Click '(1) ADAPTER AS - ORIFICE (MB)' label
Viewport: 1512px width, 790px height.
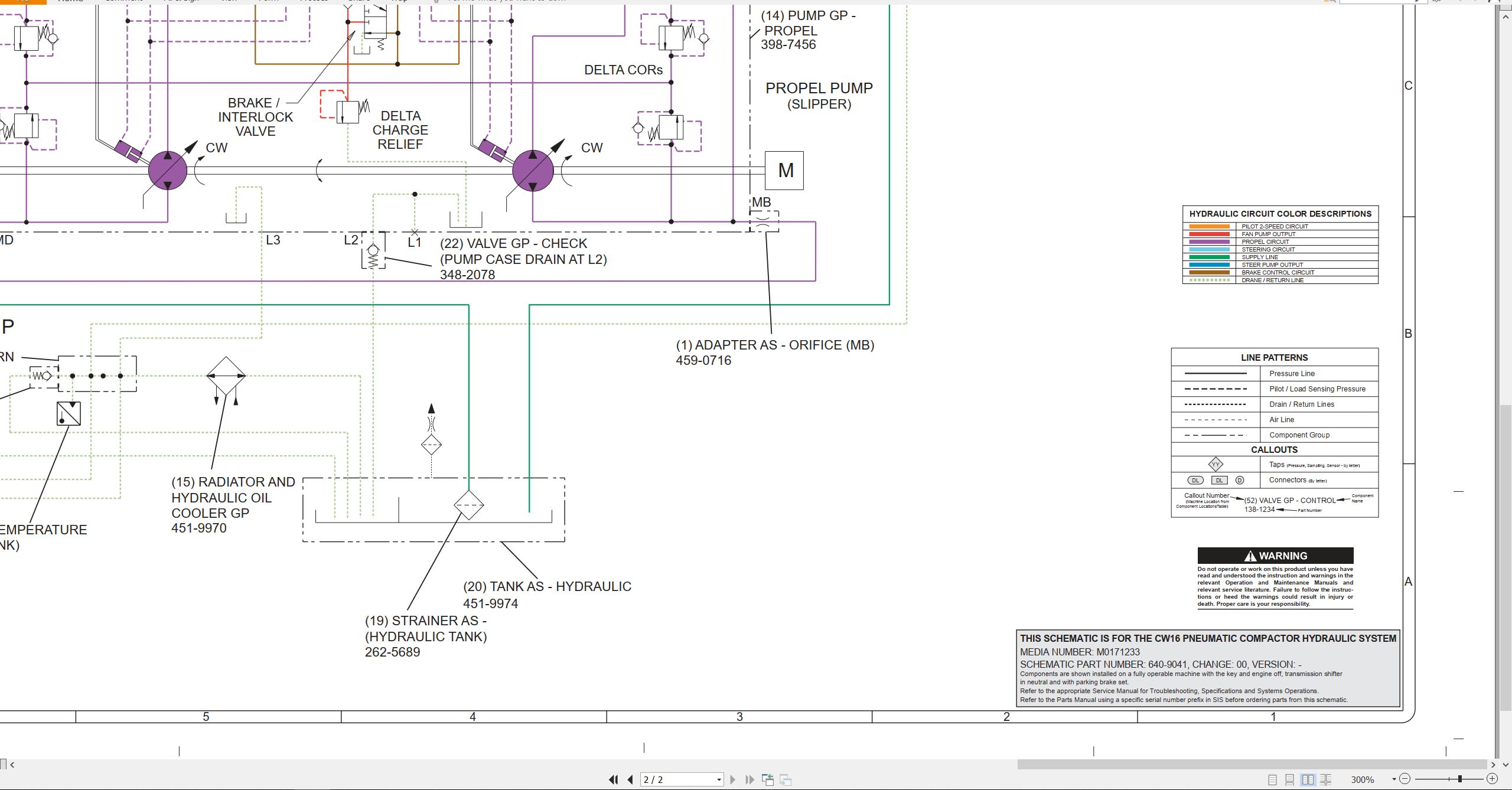775,345
